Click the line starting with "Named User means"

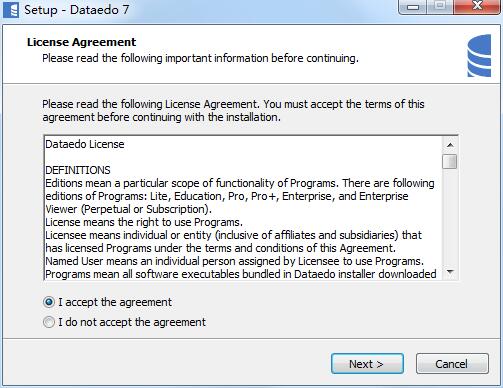[x=235, y=261]
